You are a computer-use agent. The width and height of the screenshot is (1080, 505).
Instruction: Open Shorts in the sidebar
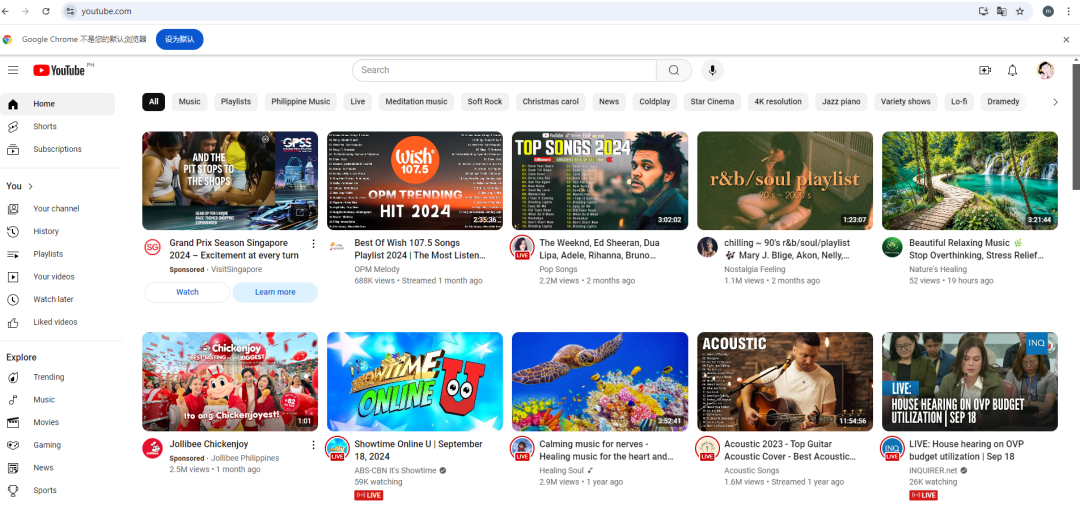click(58, 127)
